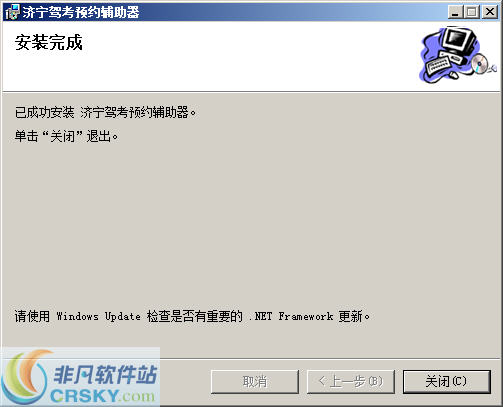Click the 关闭(C) button to exit
Image resolution: width=503 pixels, height=407 pixels.
point(447,381)
